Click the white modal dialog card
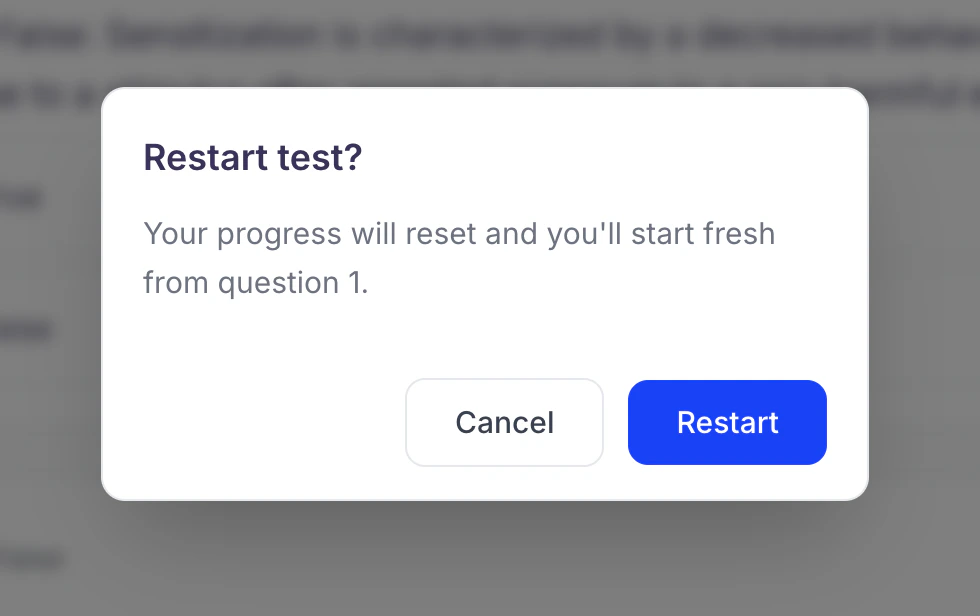The width and height of the screenshot is (980, 616). (485, 292)
